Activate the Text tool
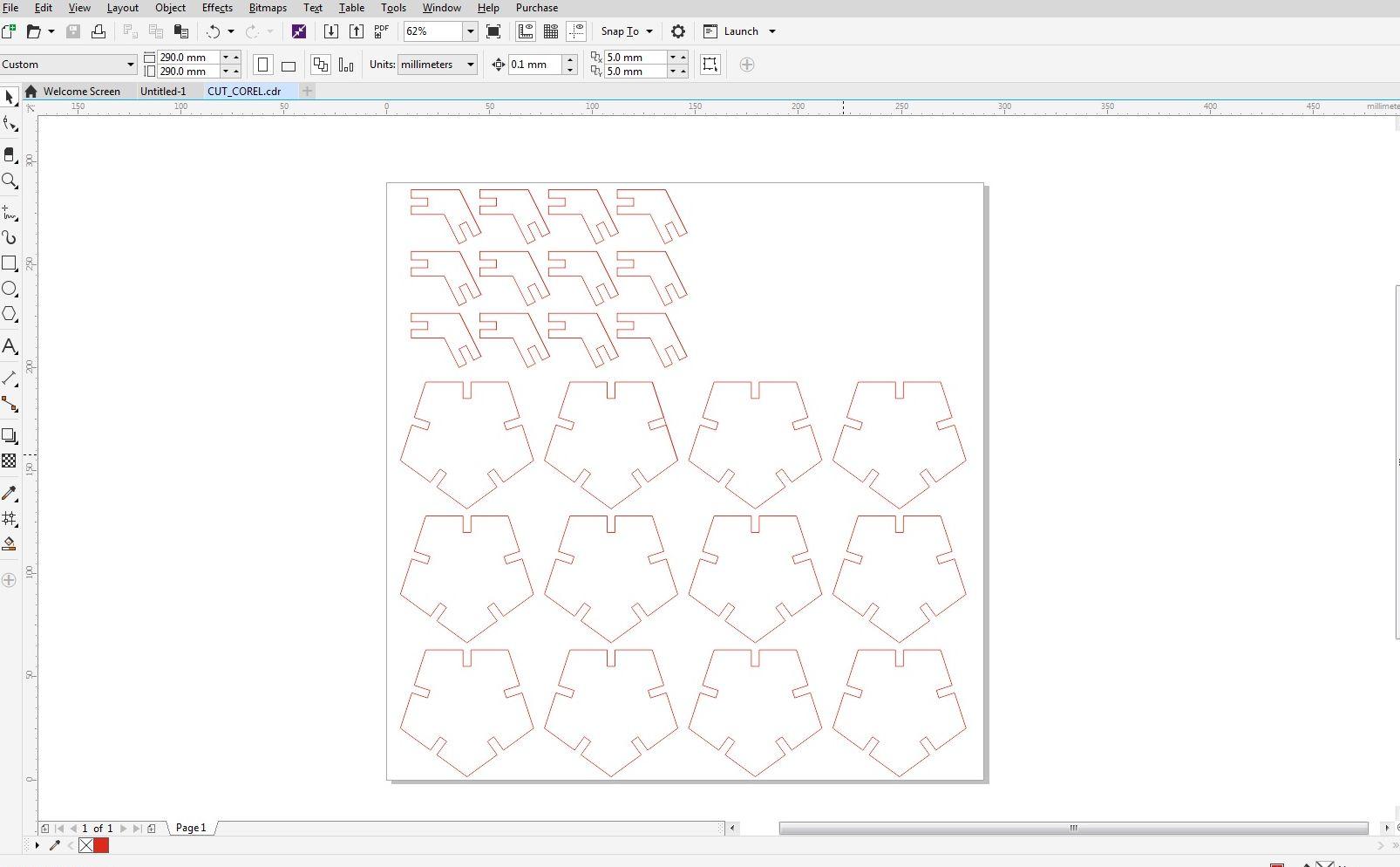Viewport: 1400px width, 867px height. click(10, 346)
